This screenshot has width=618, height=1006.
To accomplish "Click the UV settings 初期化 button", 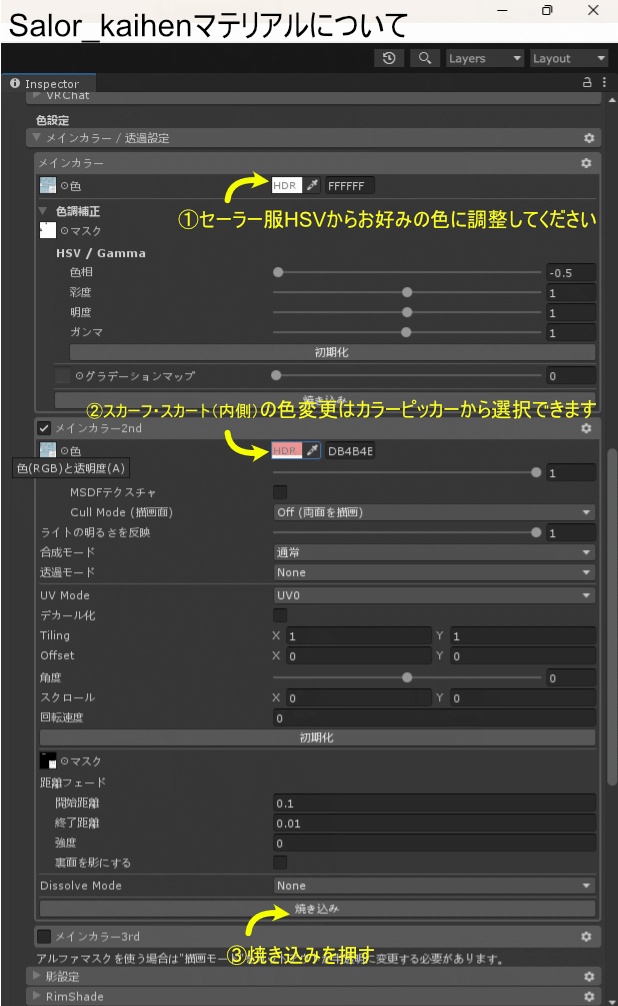I will pyautogui.click(x=317, y=738).
